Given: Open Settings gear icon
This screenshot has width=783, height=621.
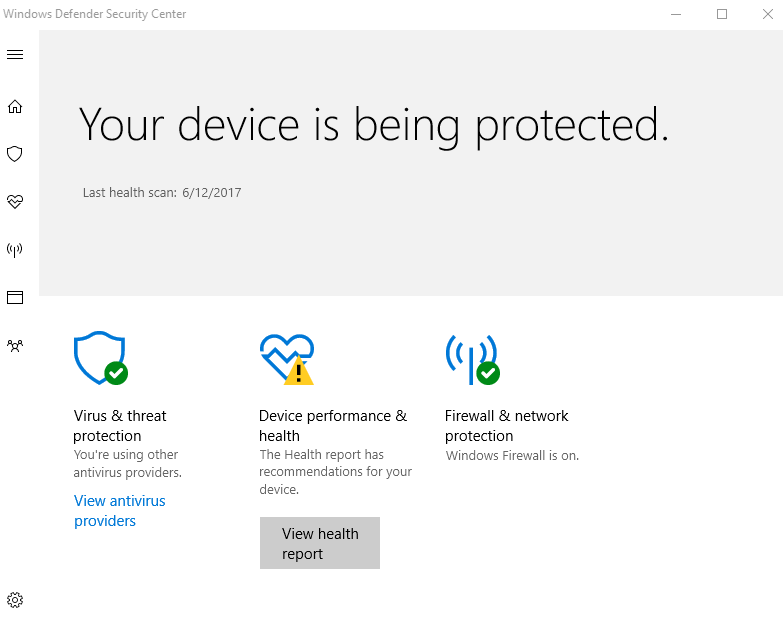Looking at the screenshot, I should pyautogui.click(x=15, y=600).
